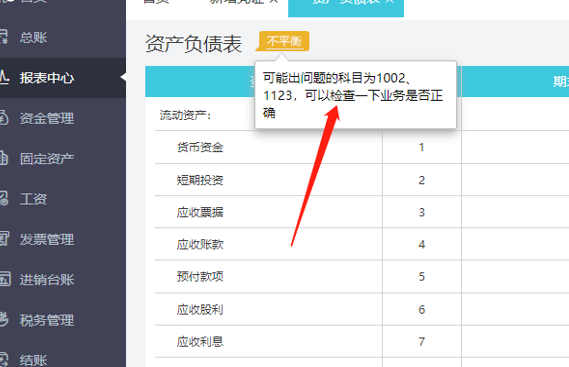The width and height of the screenshot is (569, 367).
Task: Click the 应收账款 row label
Action: [200, 244]
